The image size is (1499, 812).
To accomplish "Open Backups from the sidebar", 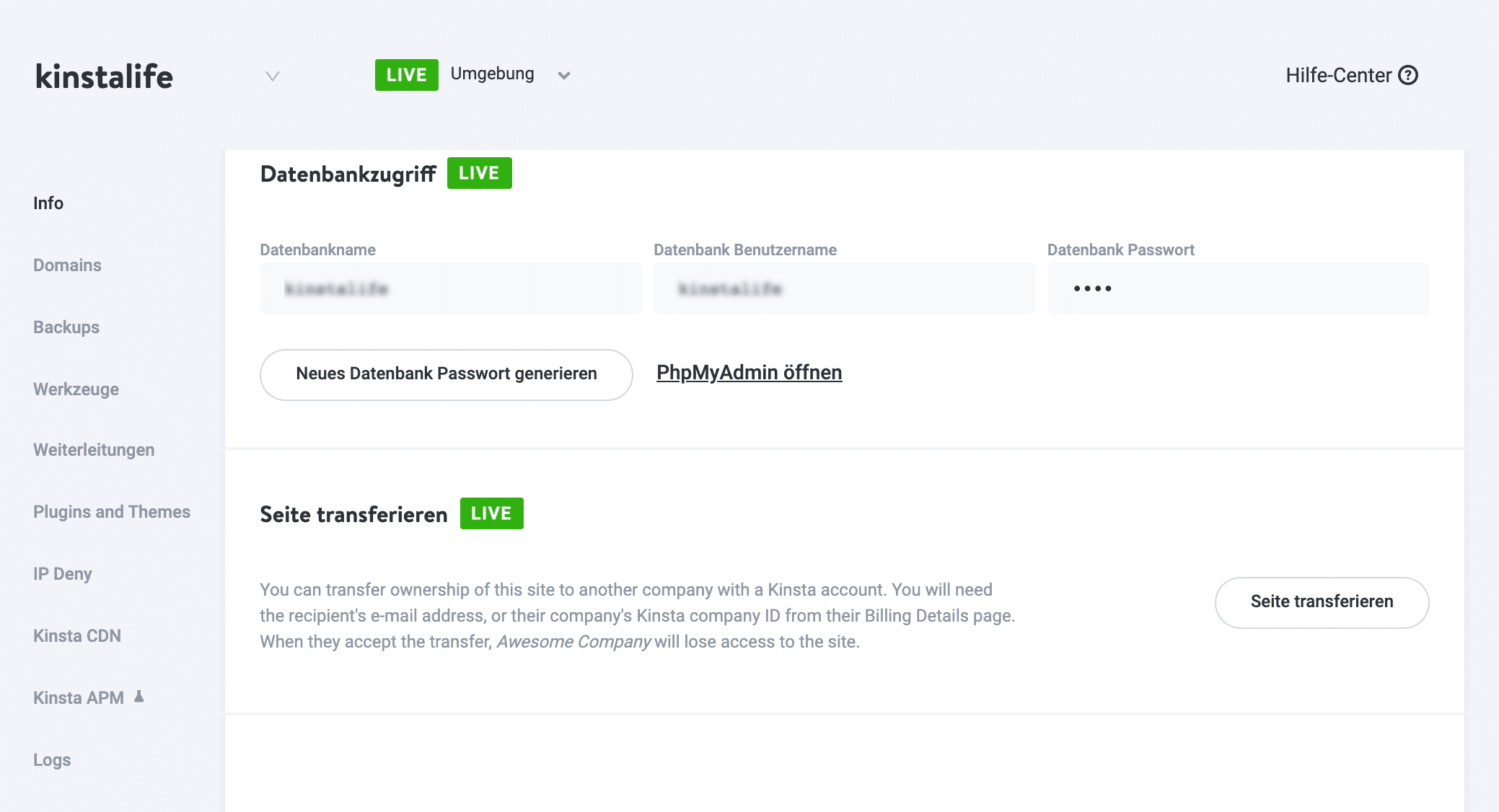I will click(66, 327).
